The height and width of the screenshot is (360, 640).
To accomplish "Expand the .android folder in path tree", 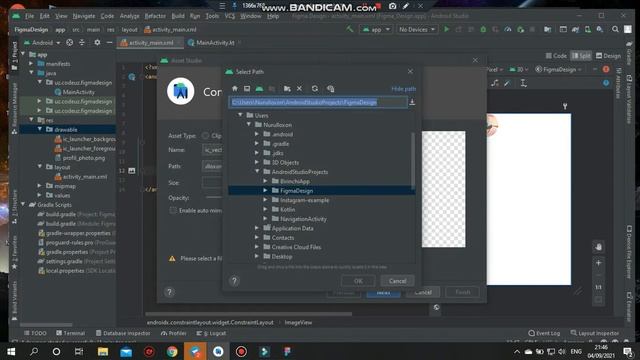I will 257,134.
